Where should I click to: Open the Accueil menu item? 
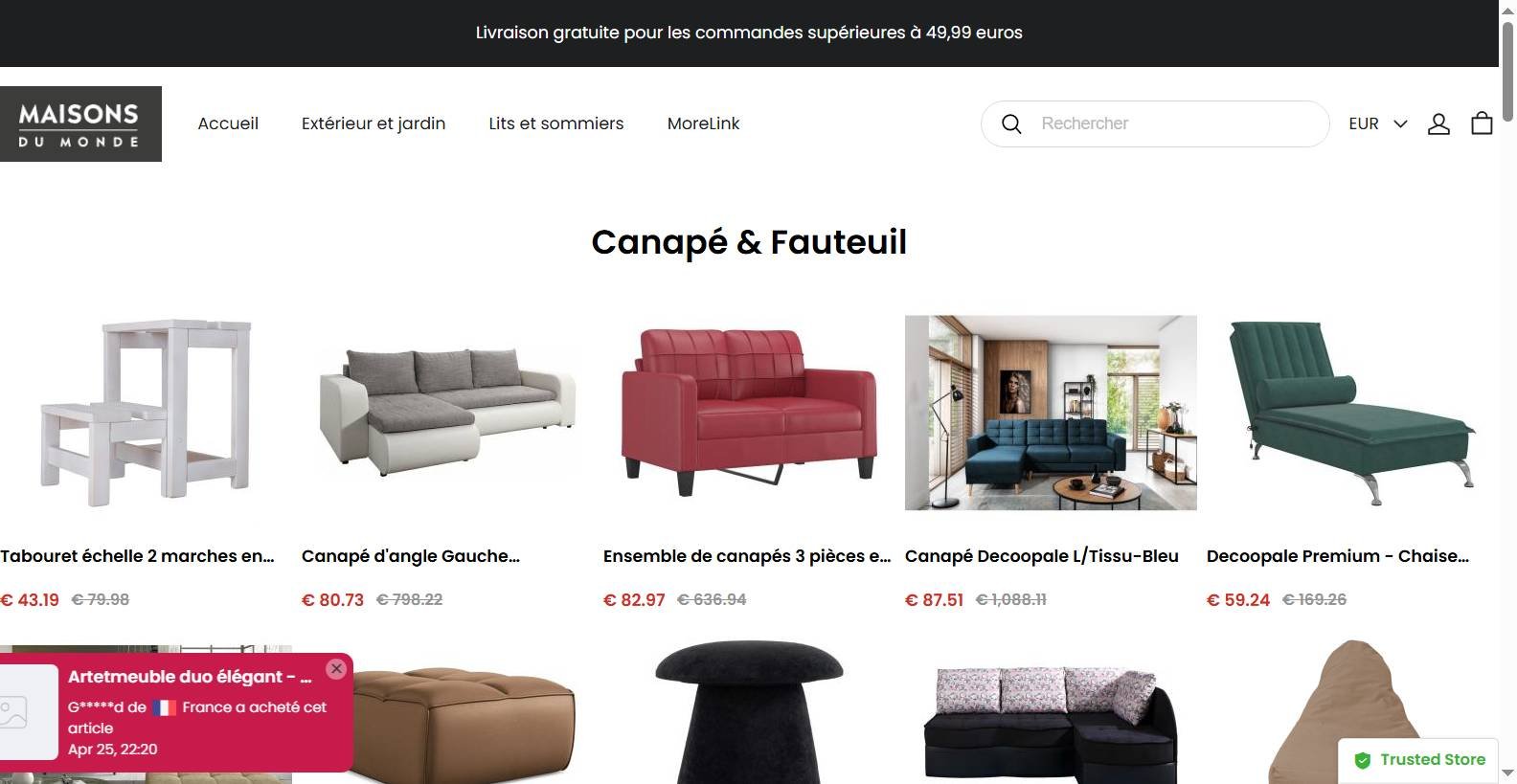[228, 123]
